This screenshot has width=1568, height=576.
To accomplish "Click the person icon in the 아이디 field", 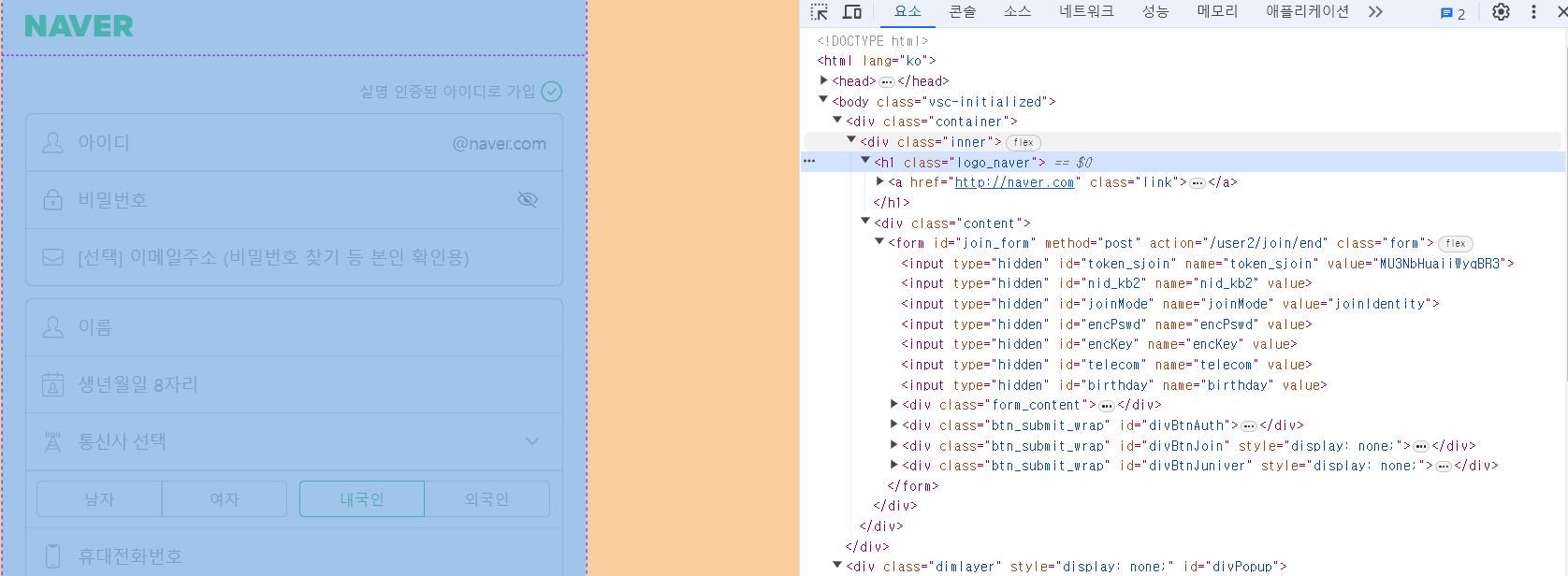I will [53, 143].
